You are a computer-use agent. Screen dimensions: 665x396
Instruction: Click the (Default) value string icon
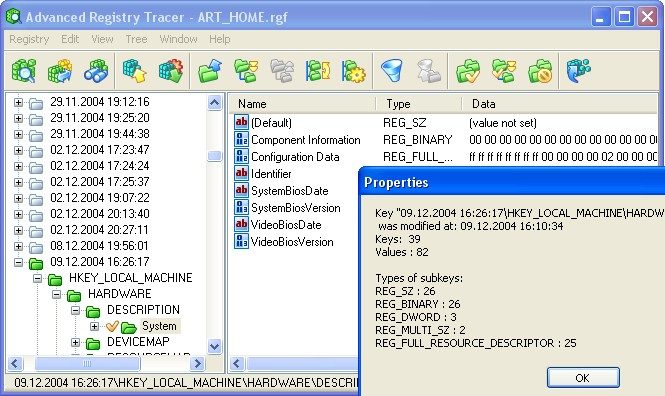point(241,123)
